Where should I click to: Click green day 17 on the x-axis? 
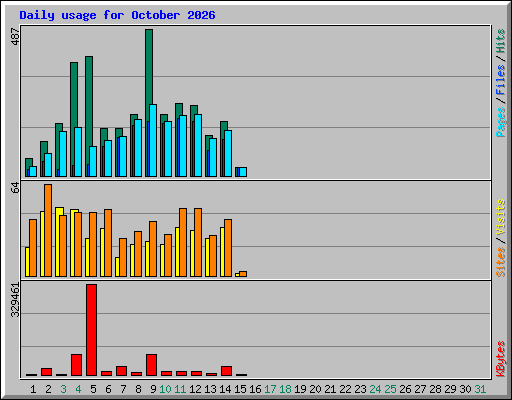tap(270, 389)
